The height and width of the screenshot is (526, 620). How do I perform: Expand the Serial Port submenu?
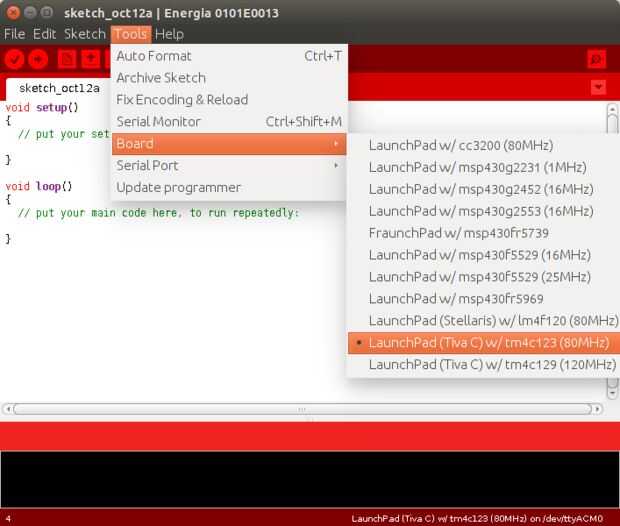pos(229,165)
